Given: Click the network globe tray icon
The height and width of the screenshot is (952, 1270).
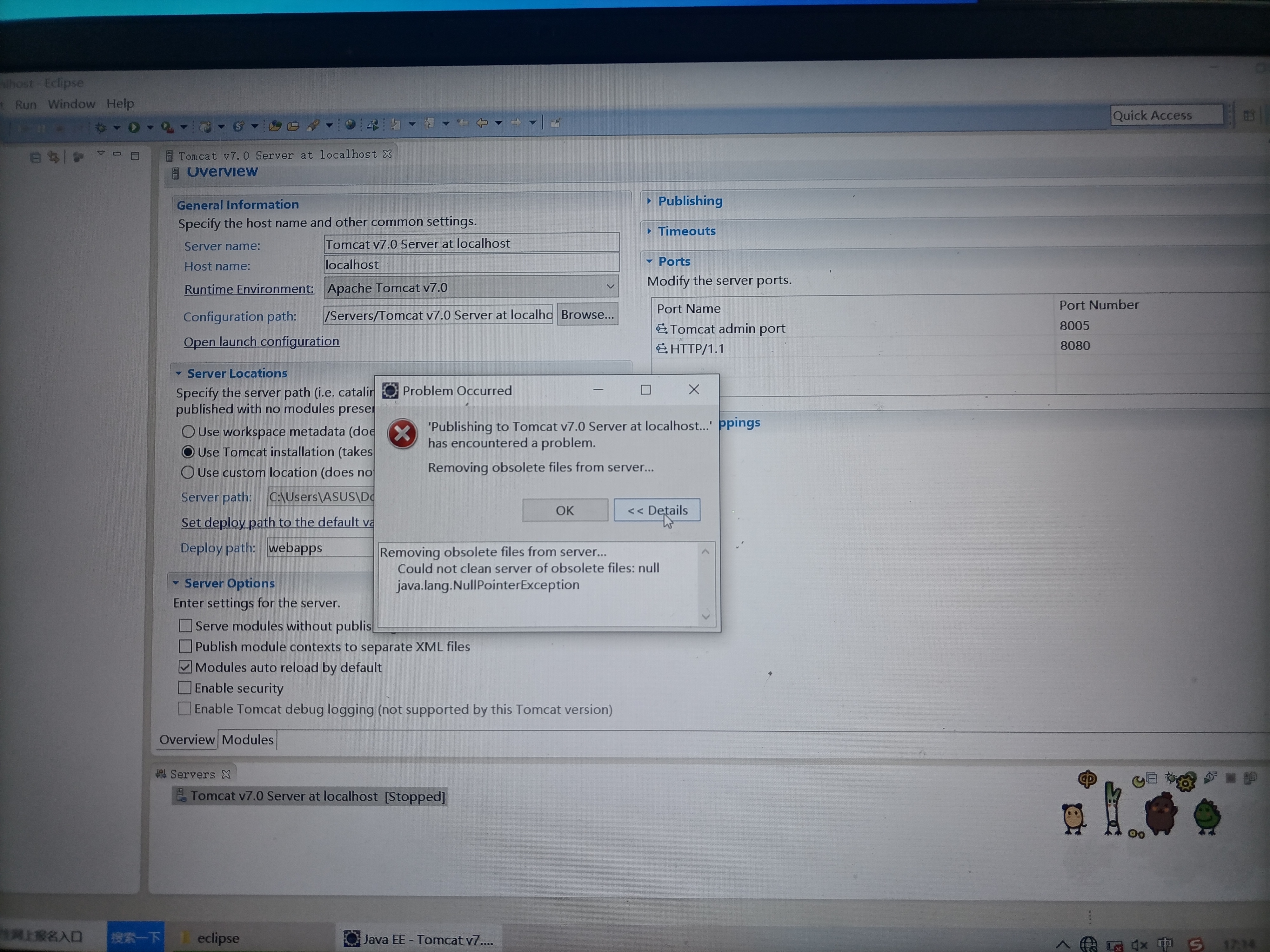Looking at the screenshot, I should 1088,944.
